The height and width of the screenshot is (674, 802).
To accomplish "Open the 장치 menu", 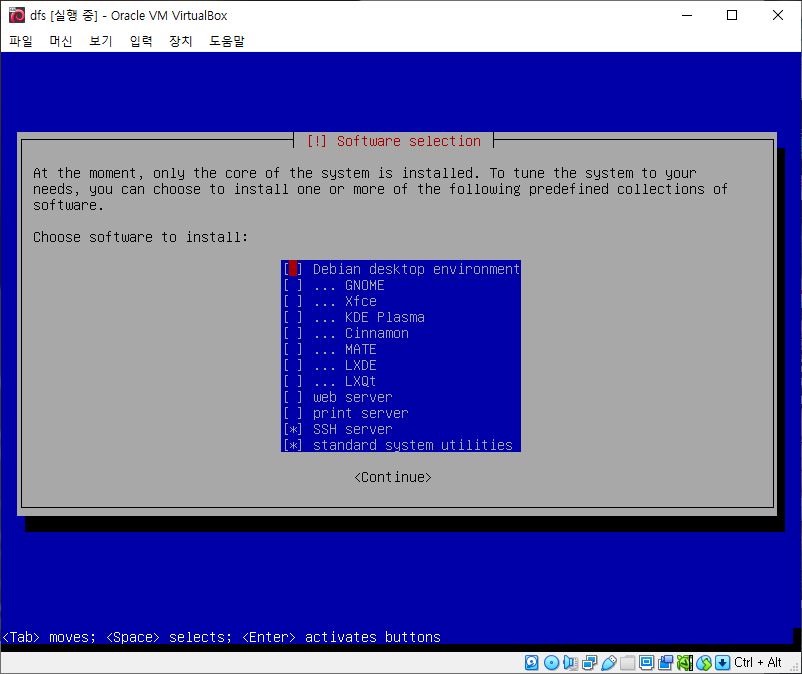I will point(181,41).
